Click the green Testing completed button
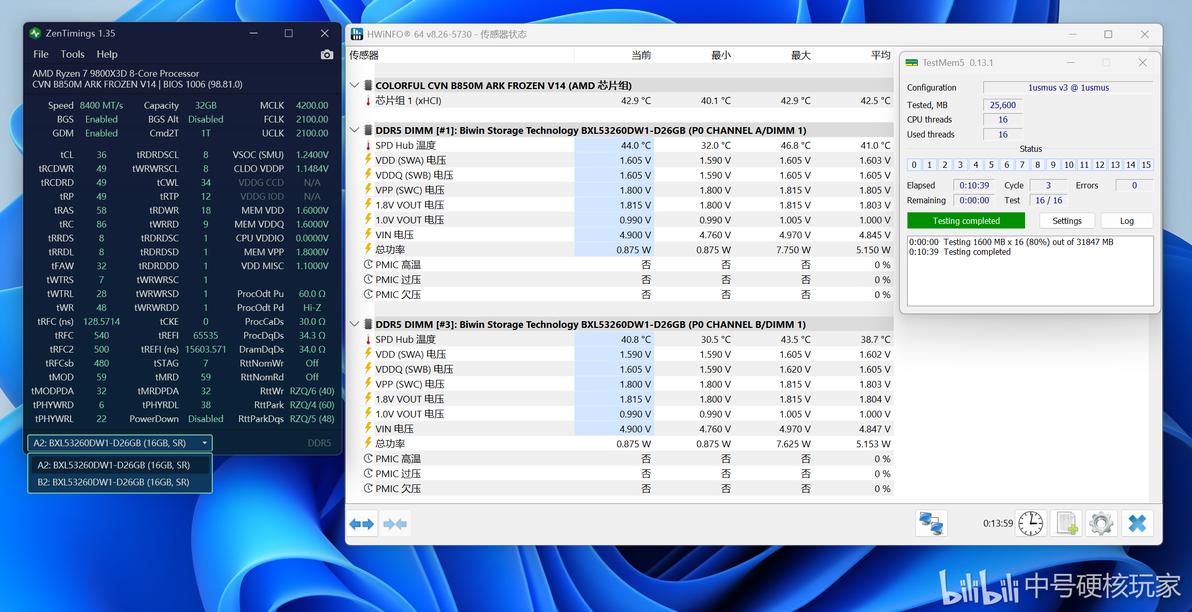 (x=965, y=220)
